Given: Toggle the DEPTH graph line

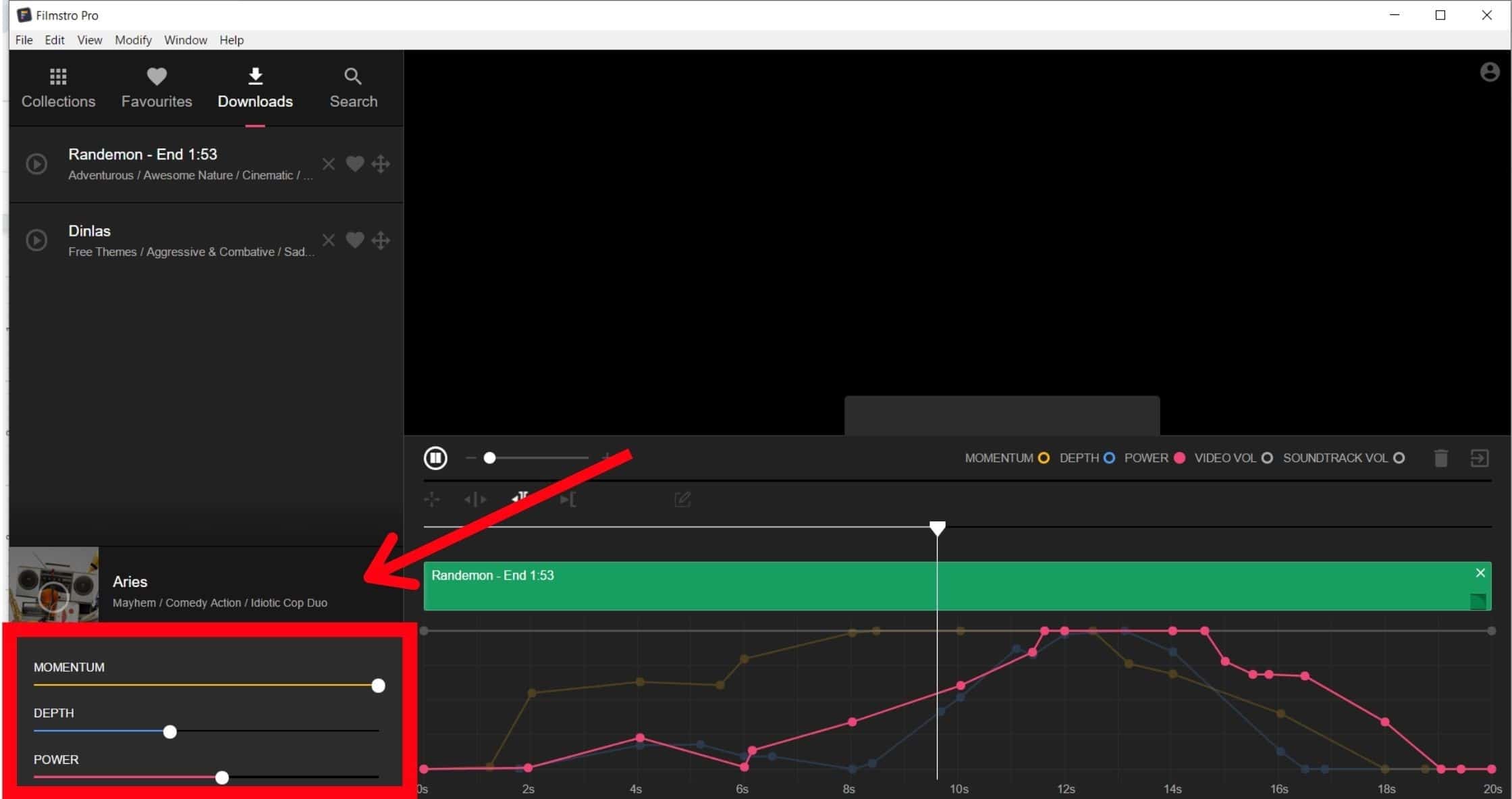Looking at the screenshot, I should [1109, 458].
